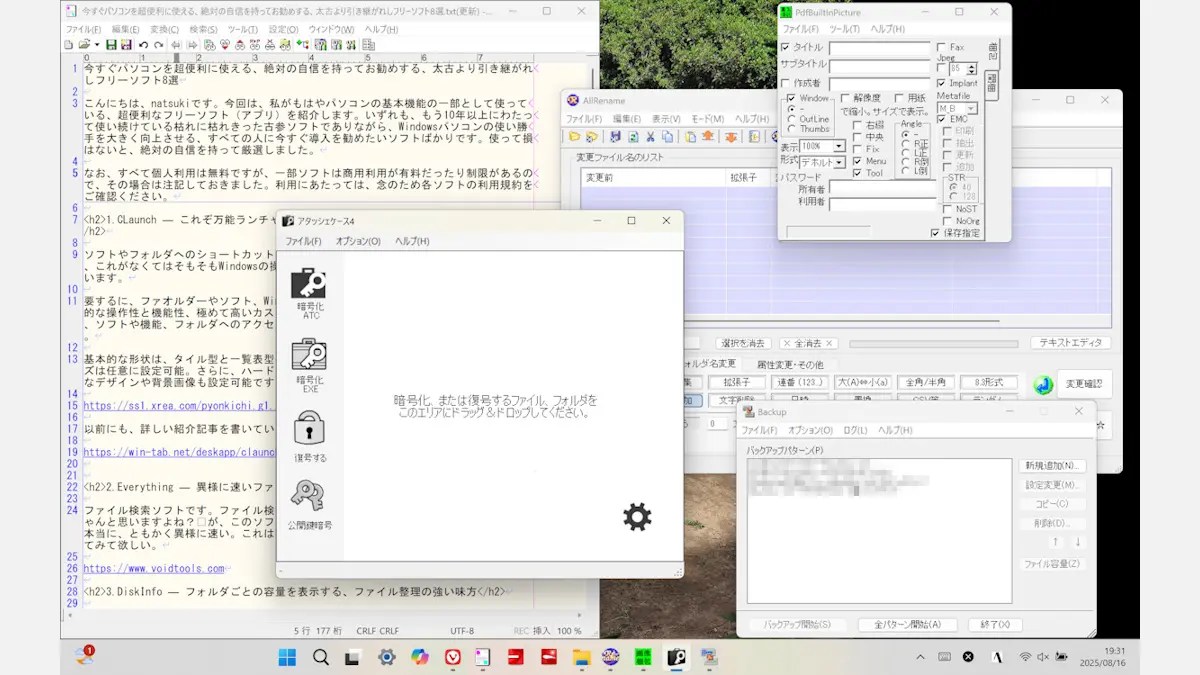
Task: Open the オプション(O) menu in AttachéCase
Action: coord(358,241)
